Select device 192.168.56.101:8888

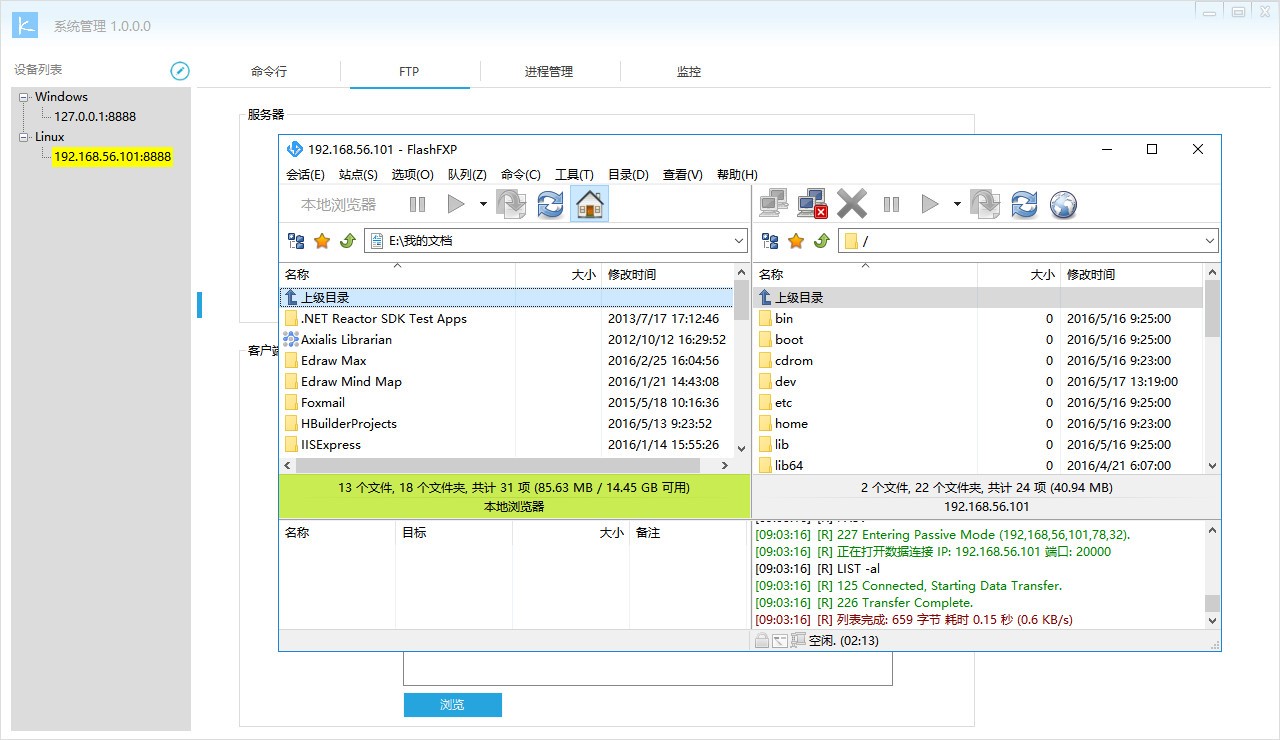pyautogui.click(x=113, y=157)
